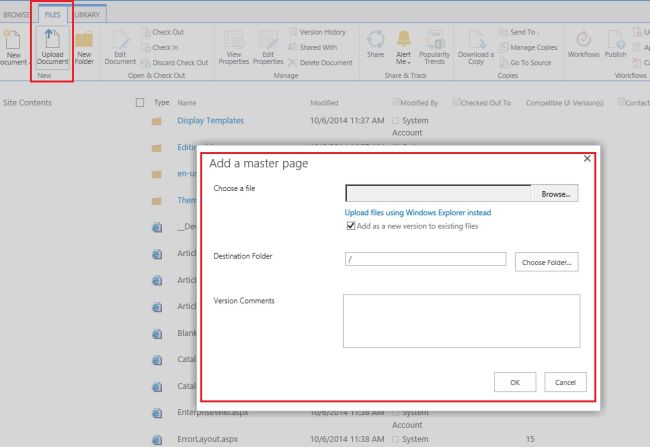Viewport: 650px width, 447px height.
Task: Click the Browse... button
Action: coord(555,194)
